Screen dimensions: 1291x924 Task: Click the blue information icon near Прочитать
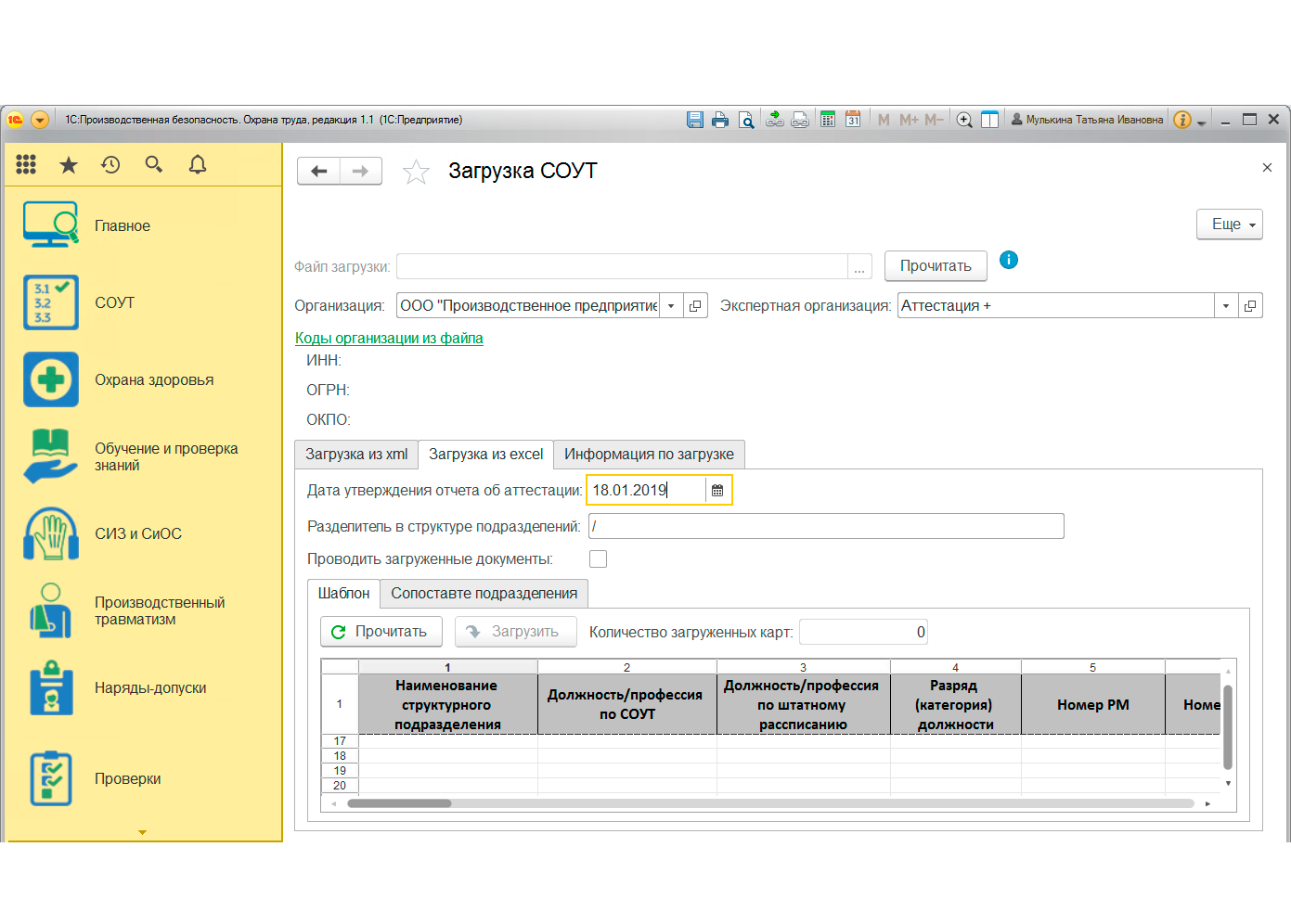click(x=1009, y=260)
